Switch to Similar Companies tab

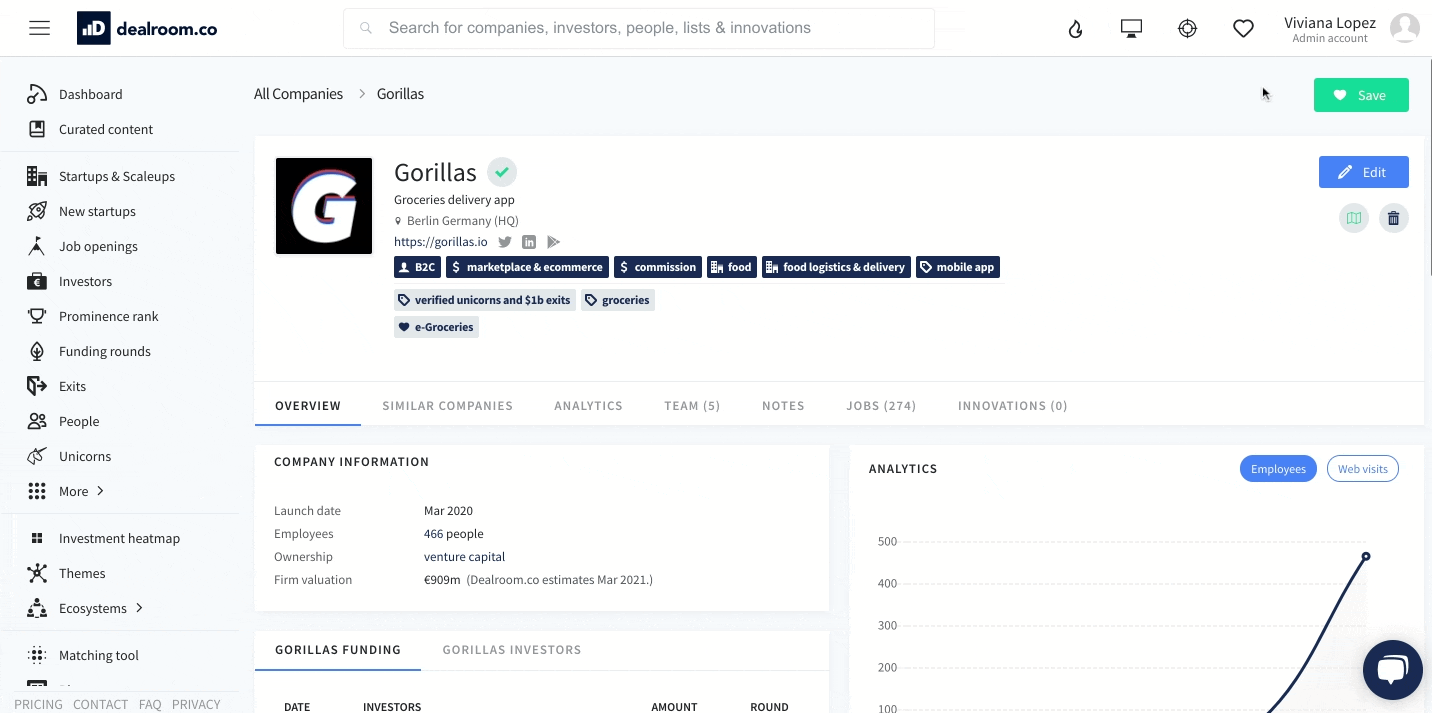[x=448, y=406]
